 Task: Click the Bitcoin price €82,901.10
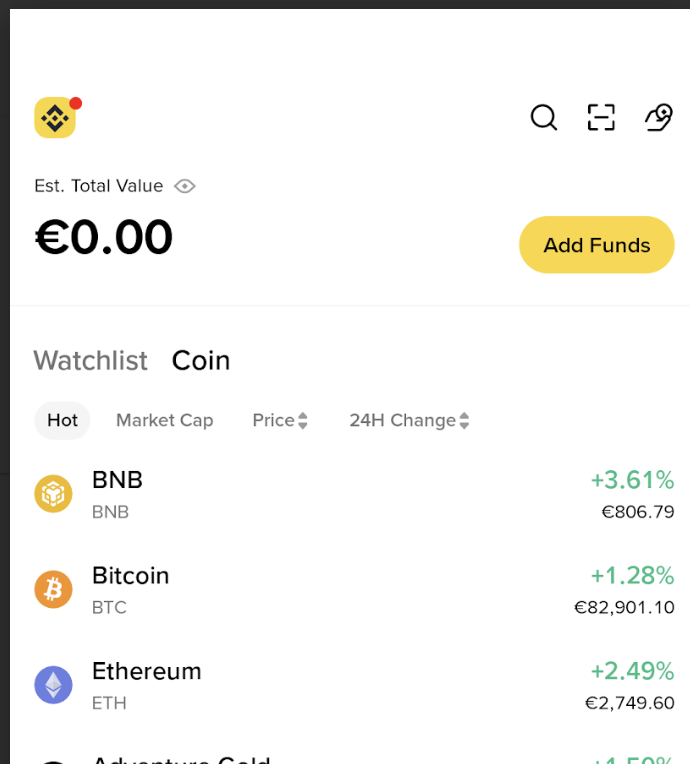[x=624, y=607]
